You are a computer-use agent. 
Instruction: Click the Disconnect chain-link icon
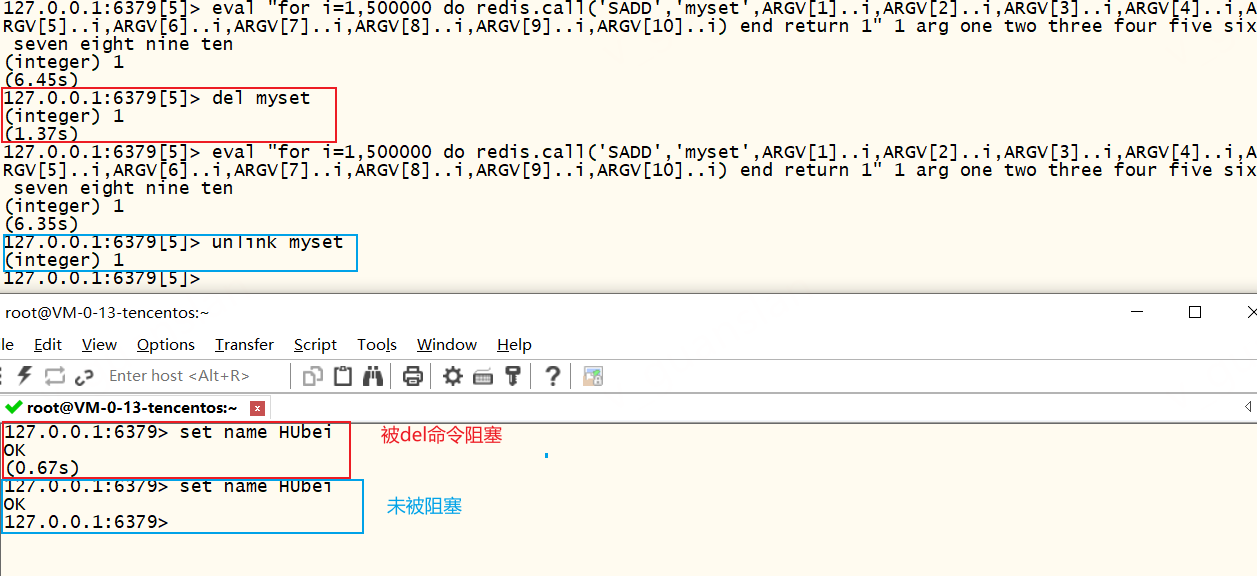pyautogui.click(x=84, y=376)
